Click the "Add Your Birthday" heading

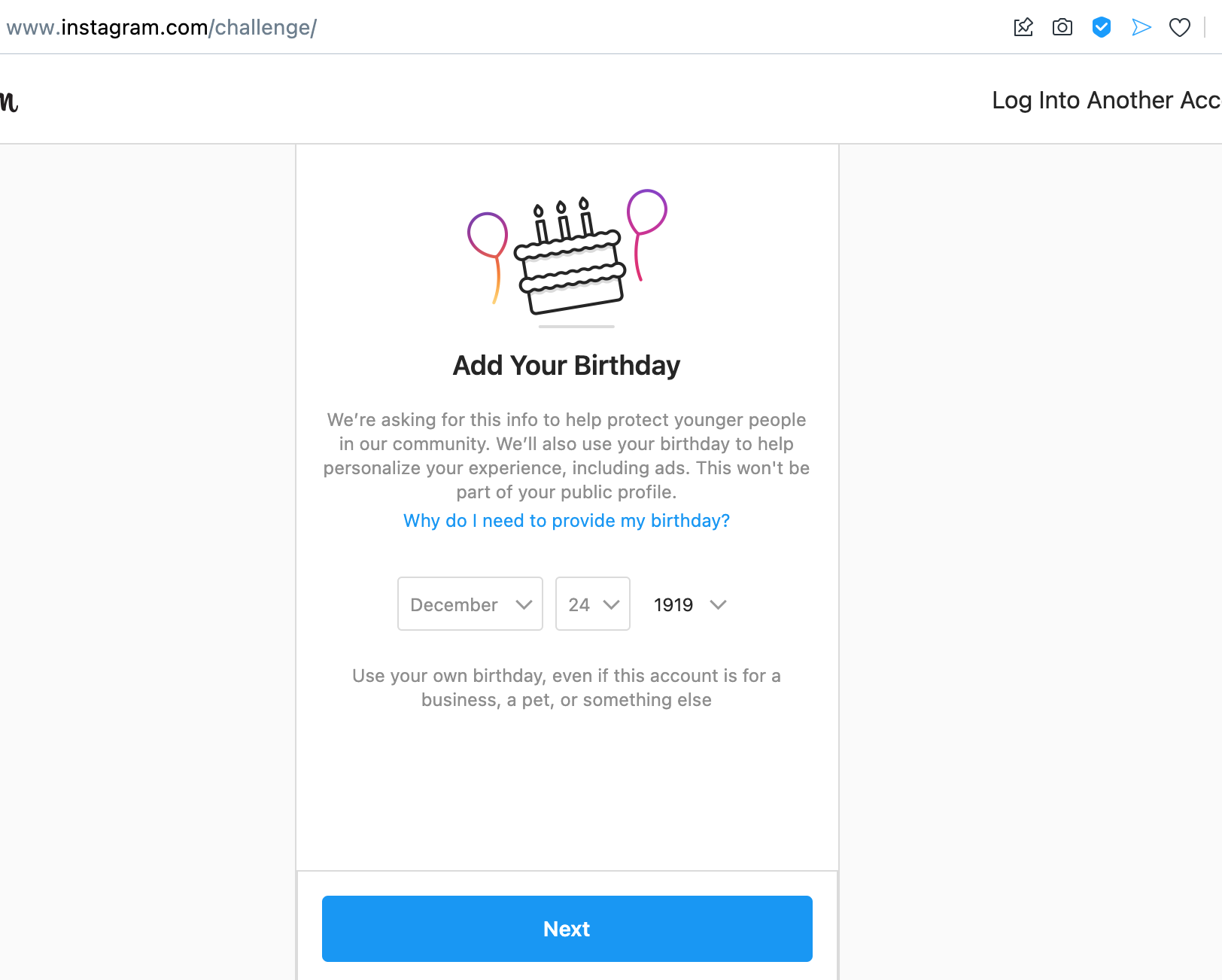[x=567, y=366]
